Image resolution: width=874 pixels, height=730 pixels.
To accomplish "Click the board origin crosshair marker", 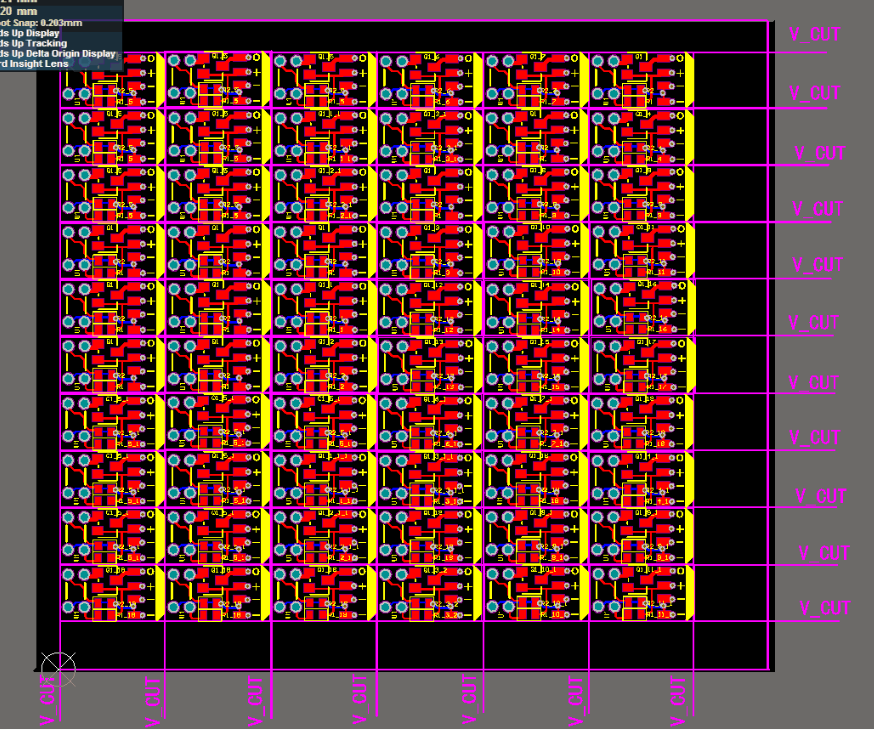I will [57, 667].
